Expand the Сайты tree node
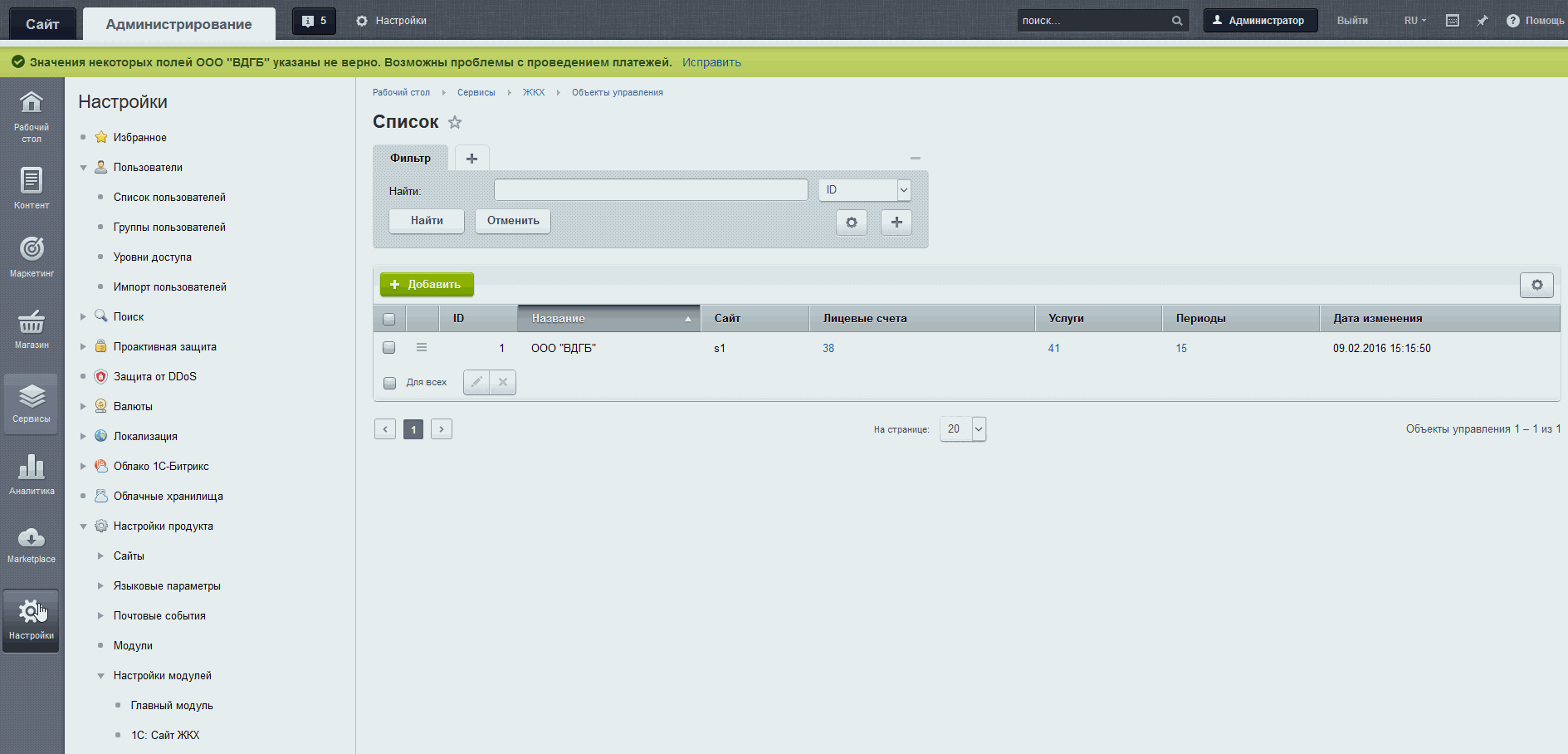The height and width of the screenshot is (754, 1568). click(100, 556)
